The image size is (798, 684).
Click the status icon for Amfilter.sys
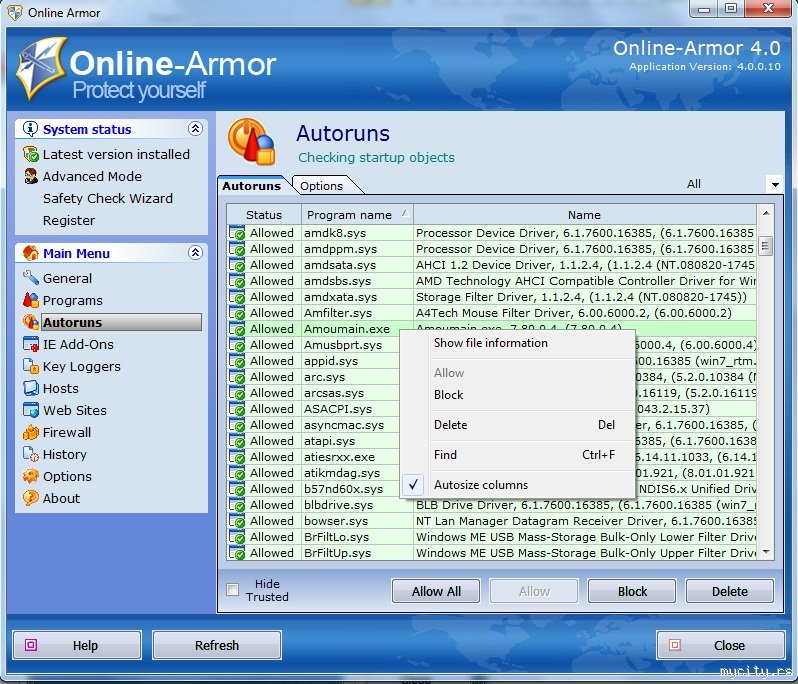[x=237, y=313]
